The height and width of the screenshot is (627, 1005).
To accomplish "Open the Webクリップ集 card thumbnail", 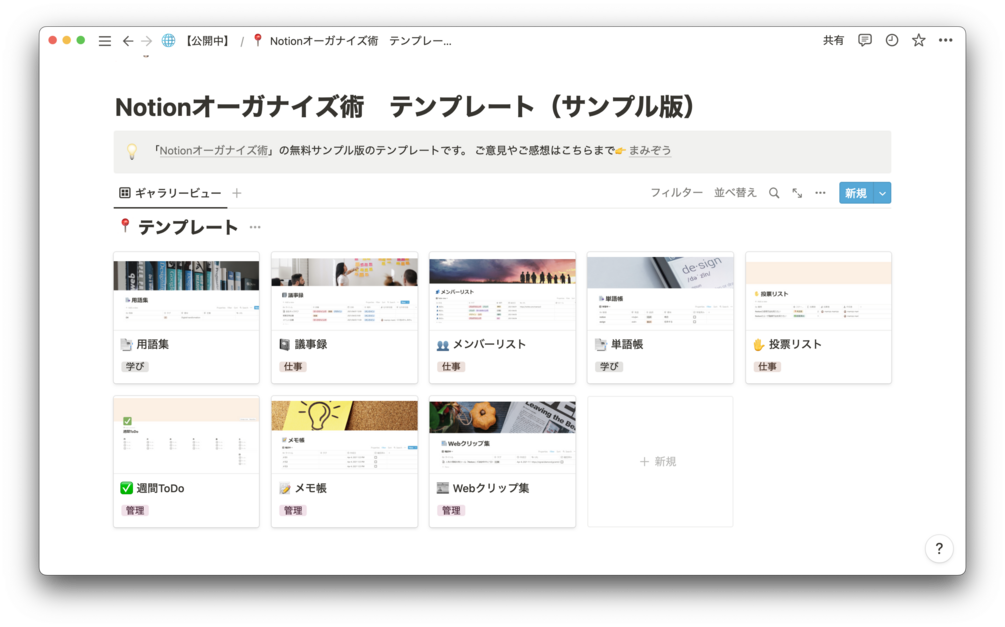I will click(502, 435).
